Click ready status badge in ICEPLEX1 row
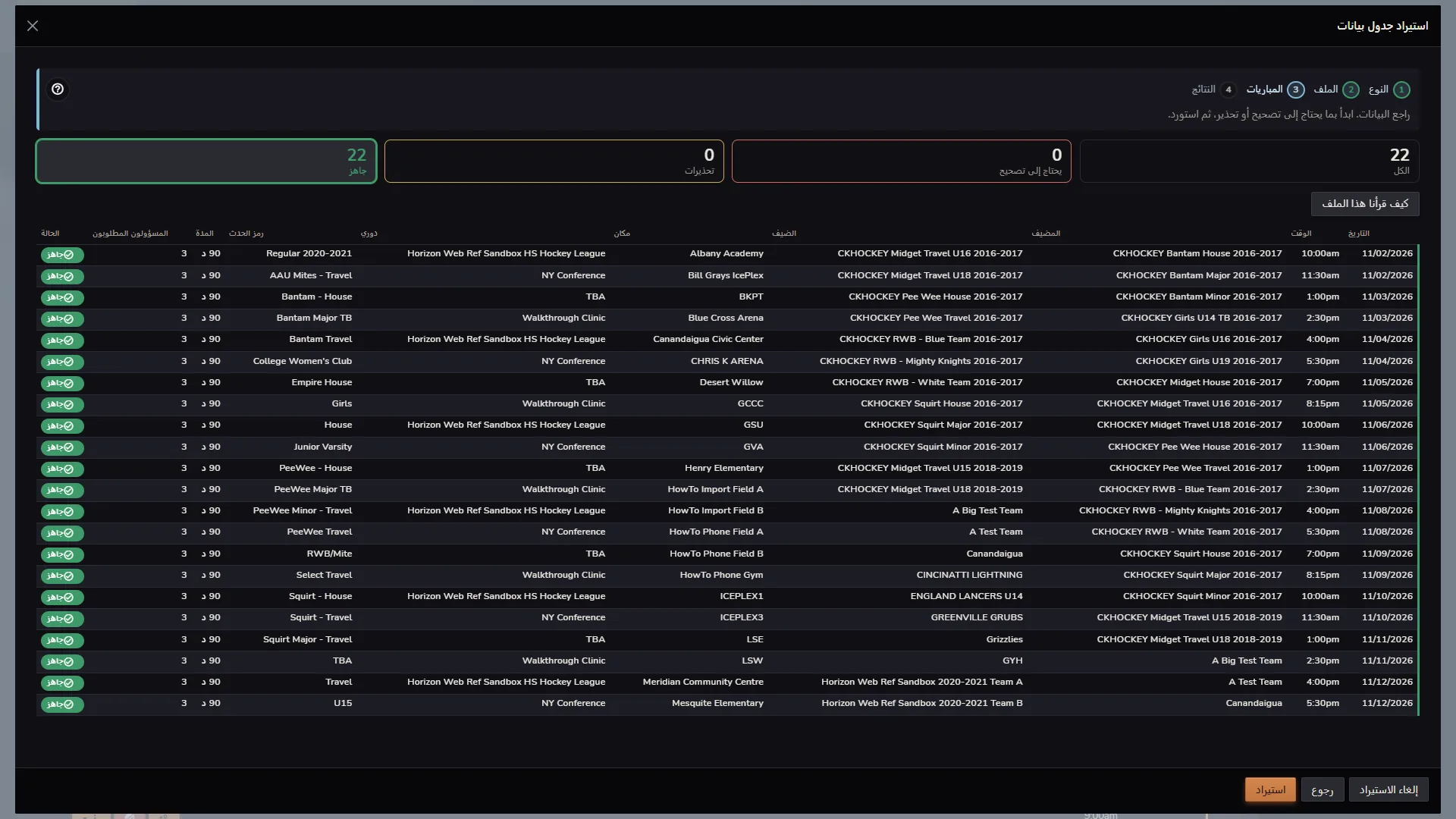1456x819 pixels. tap(62, 597)
